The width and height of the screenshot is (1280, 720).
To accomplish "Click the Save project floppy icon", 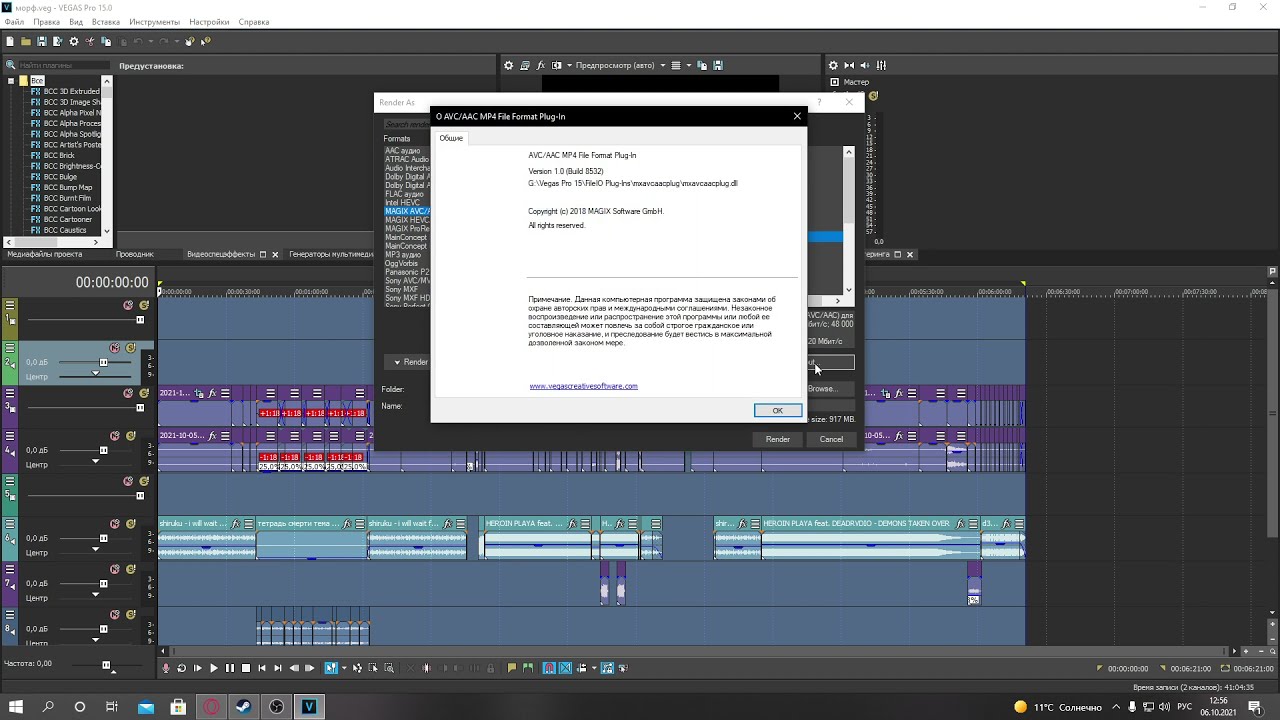I will click(x=42, y=41).
